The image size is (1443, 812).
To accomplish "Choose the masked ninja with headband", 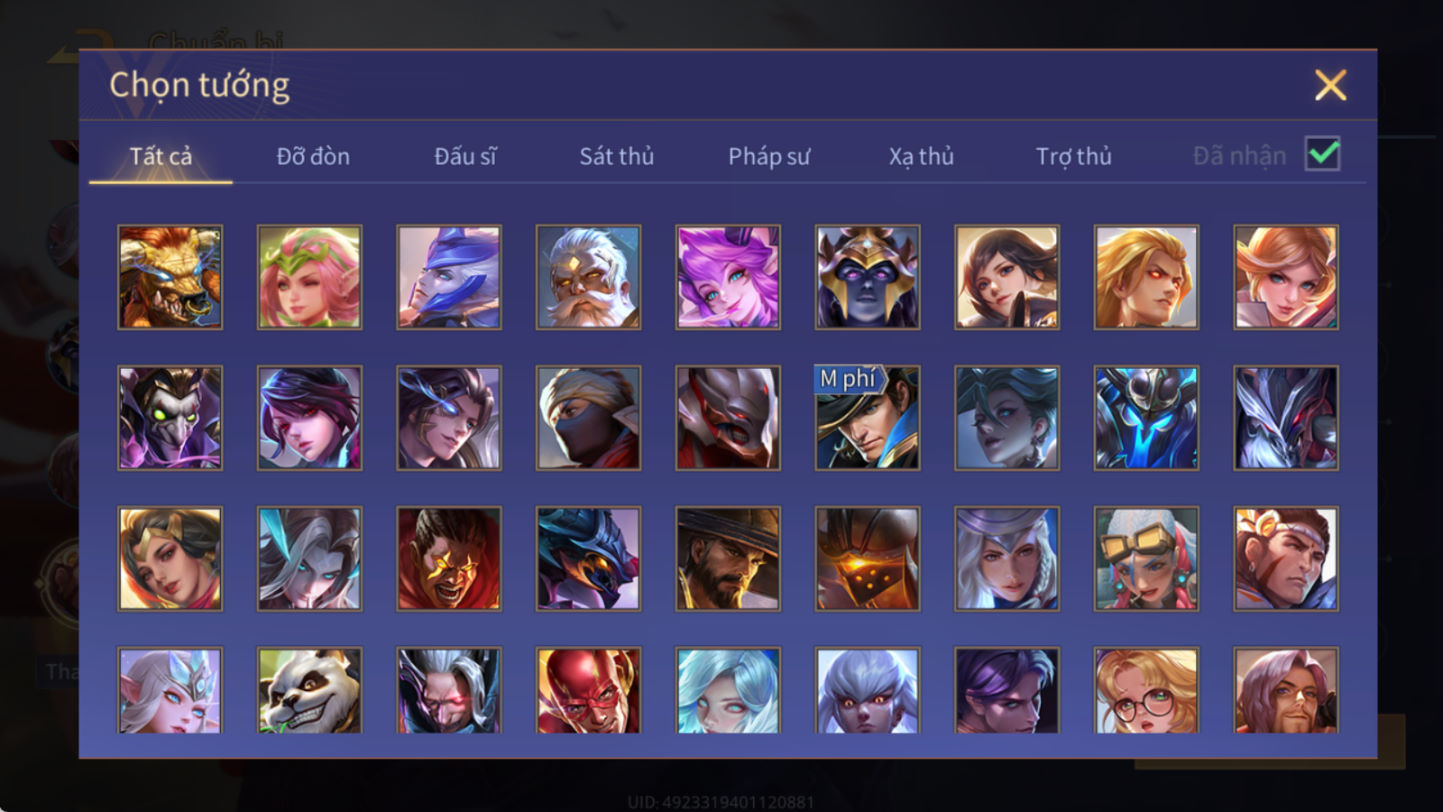I will pyautogui.click(x=588, y=418).
